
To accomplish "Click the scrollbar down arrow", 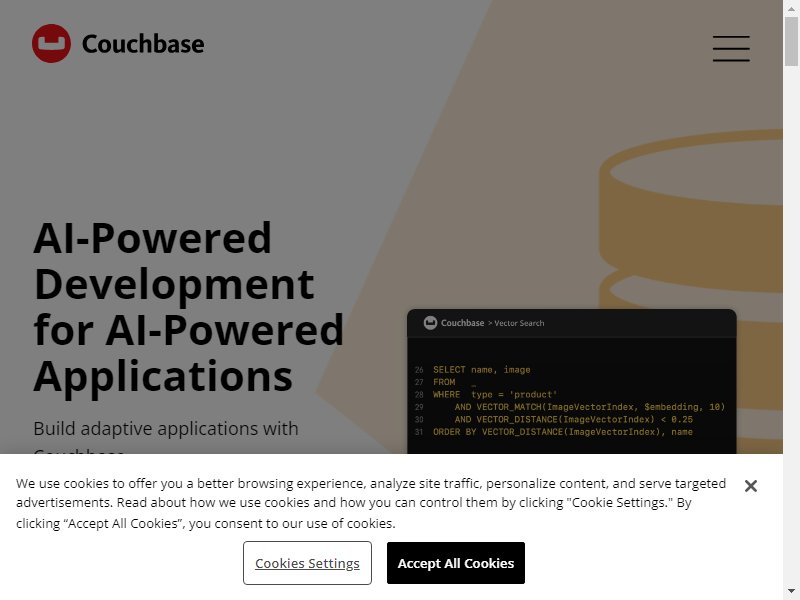I will 791,591.
